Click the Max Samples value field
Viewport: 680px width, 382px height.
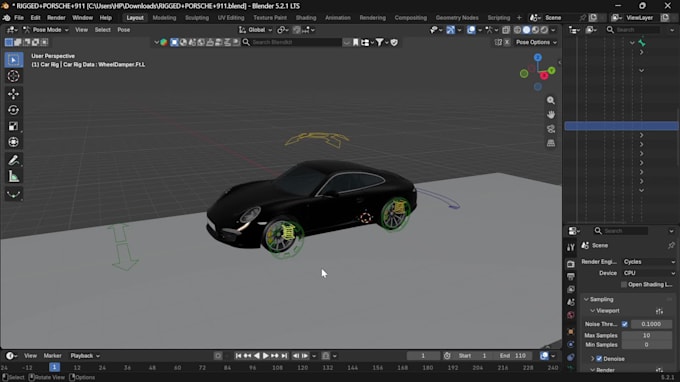[x=647, y=336]
